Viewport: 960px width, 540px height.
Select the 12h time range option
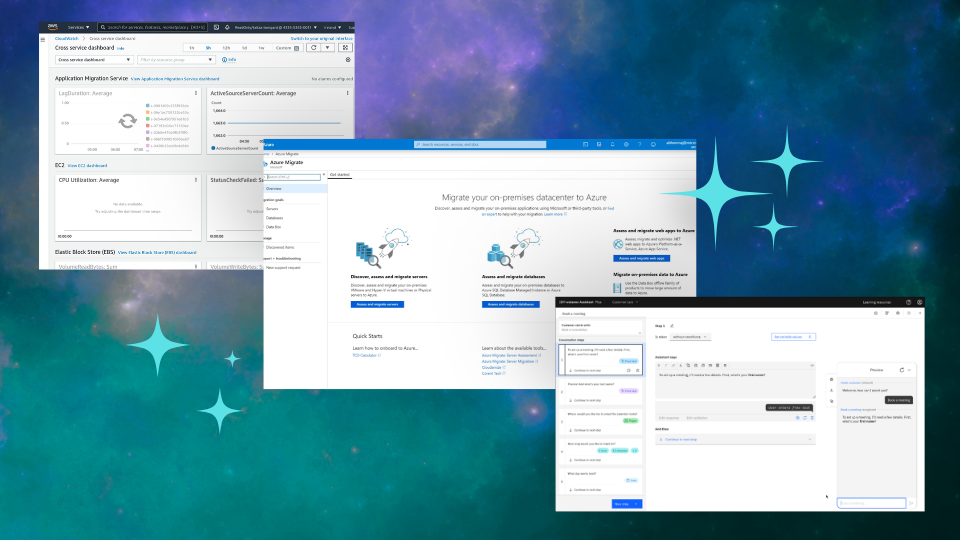click(x=226, y=47)
